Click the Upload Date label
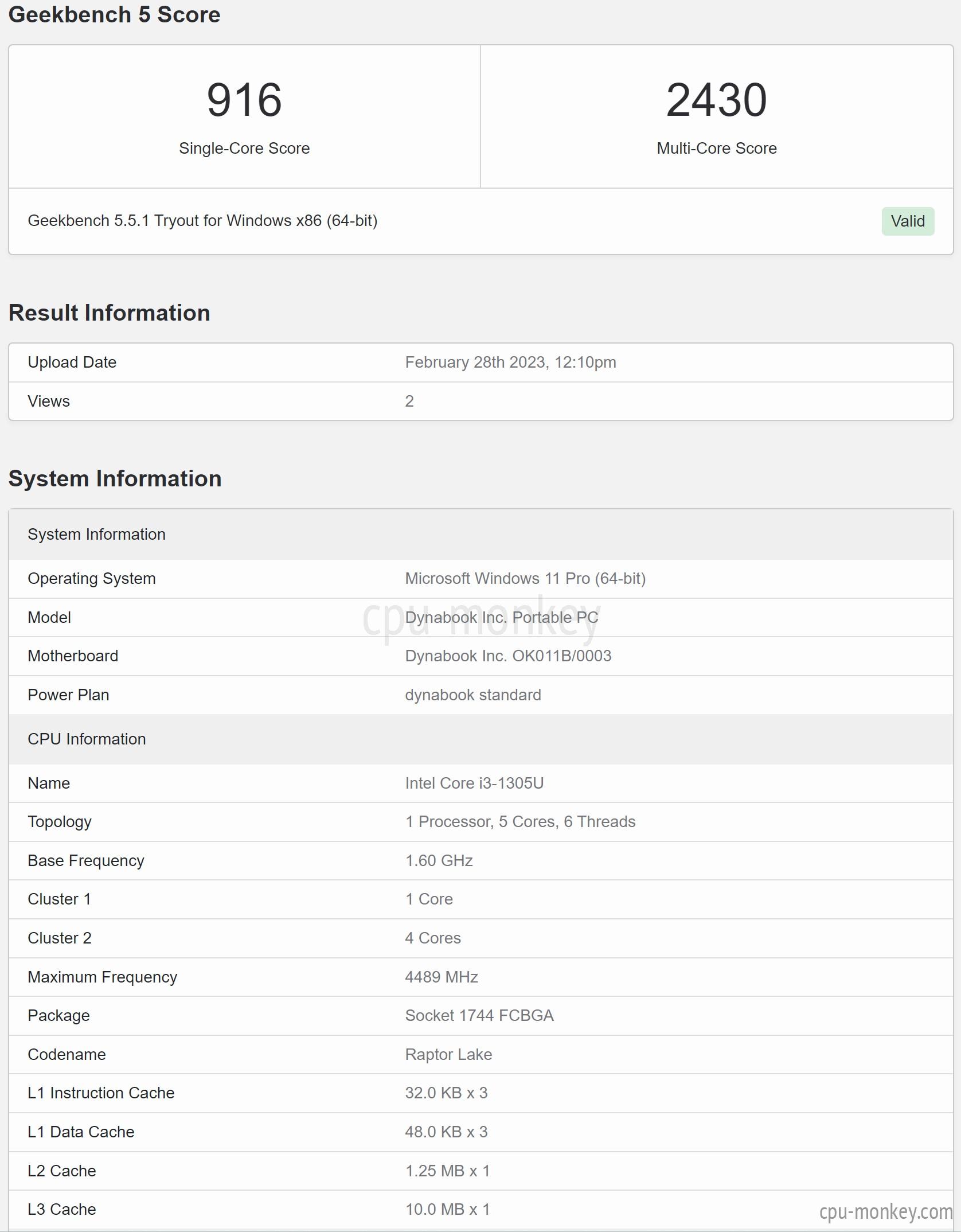961x1232 pixels. (72, 362)
